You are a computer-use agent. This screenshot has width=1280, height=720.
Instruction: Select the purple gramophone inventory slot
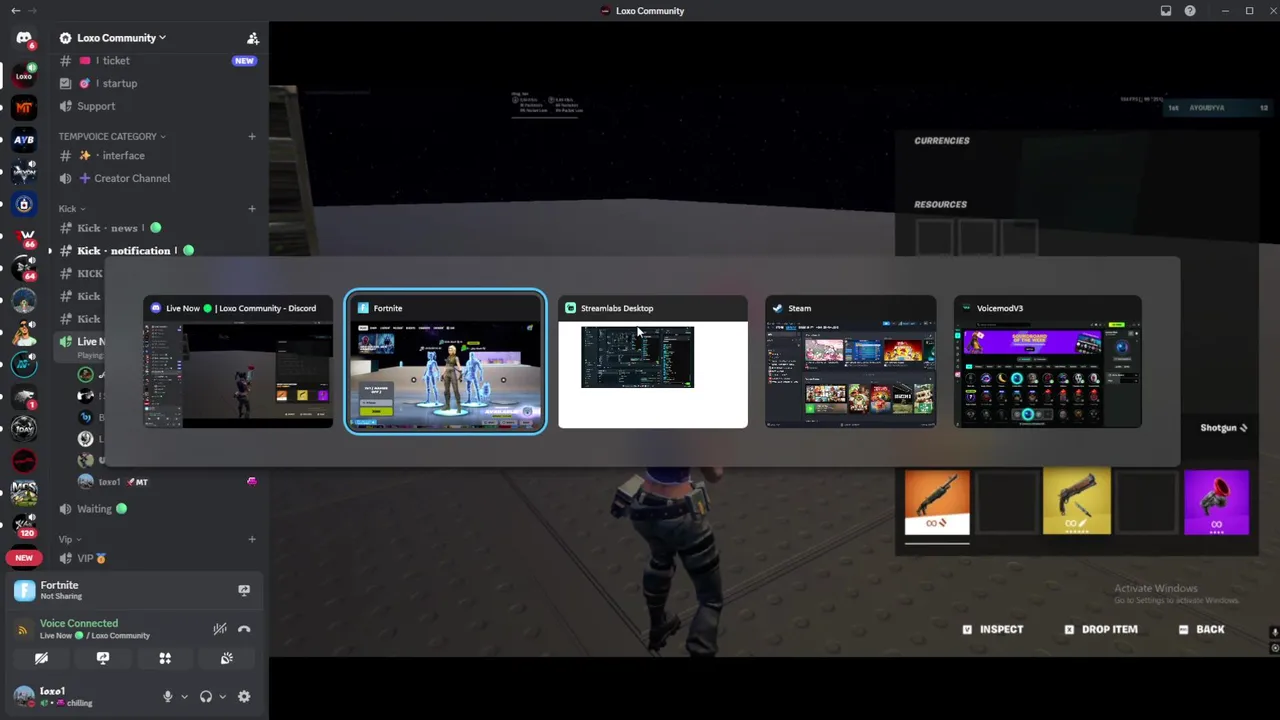(1216, 502)
